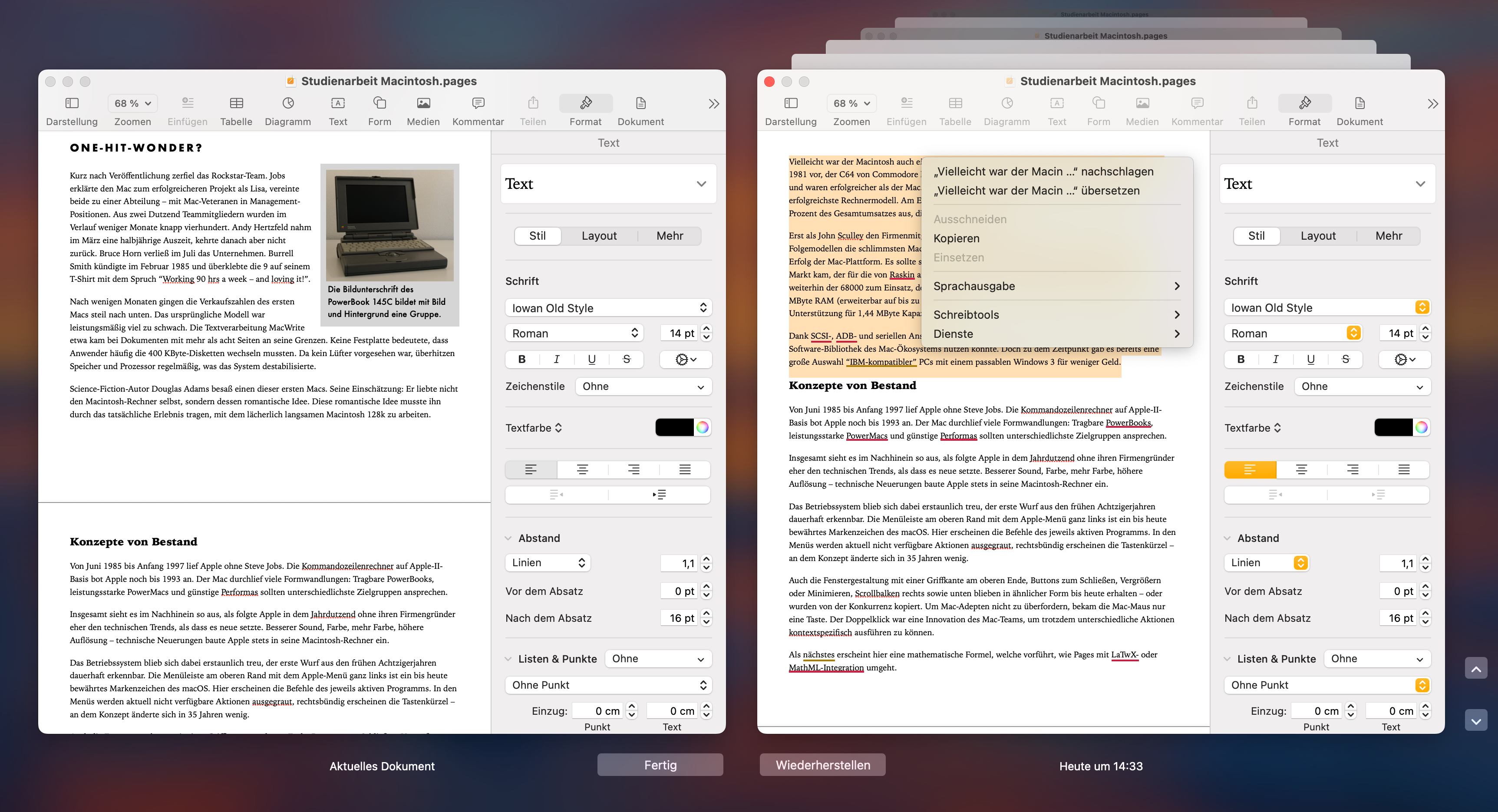Toggle underline in right version window
This screenshot has width=1498, height=812.
point(1311,360)
